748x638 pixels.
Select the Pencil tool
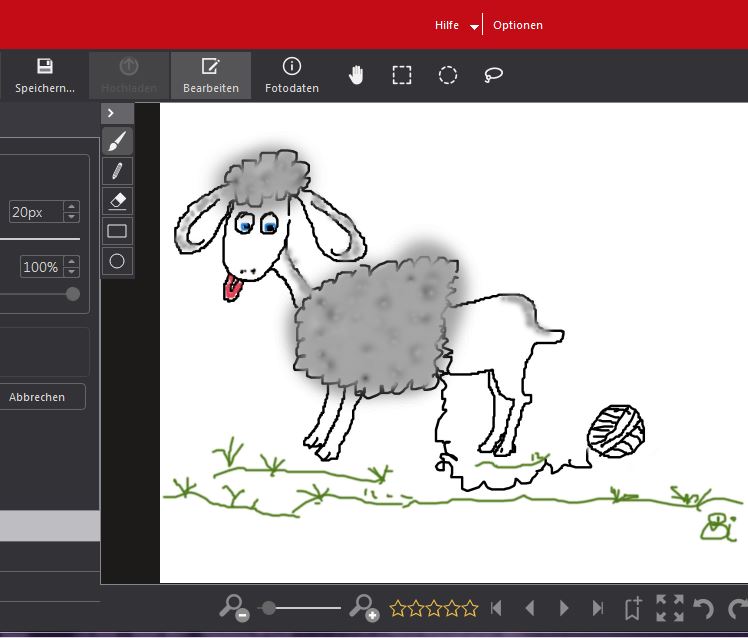point(117,171)
